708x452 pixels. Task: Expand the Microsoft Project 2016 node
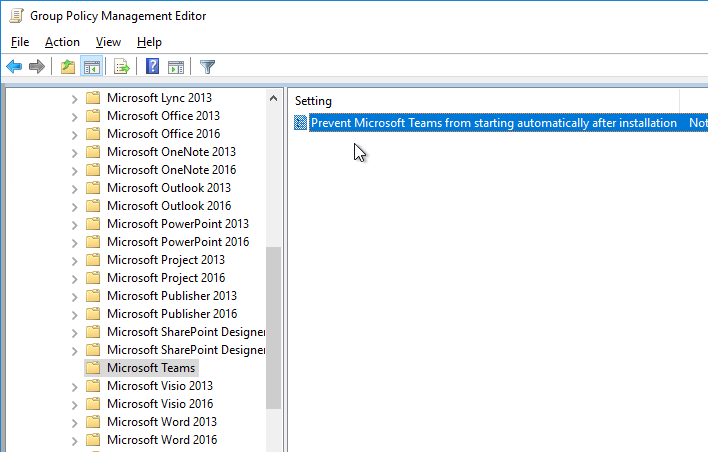75,279
